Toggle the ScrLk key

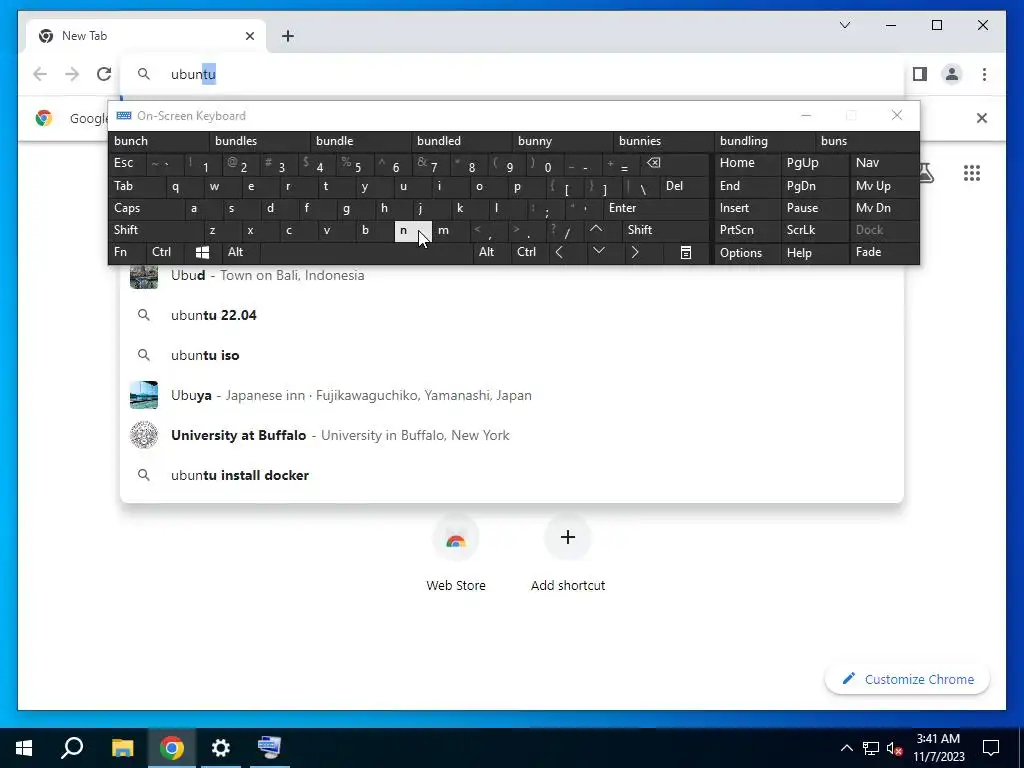[x=814, y=230]
